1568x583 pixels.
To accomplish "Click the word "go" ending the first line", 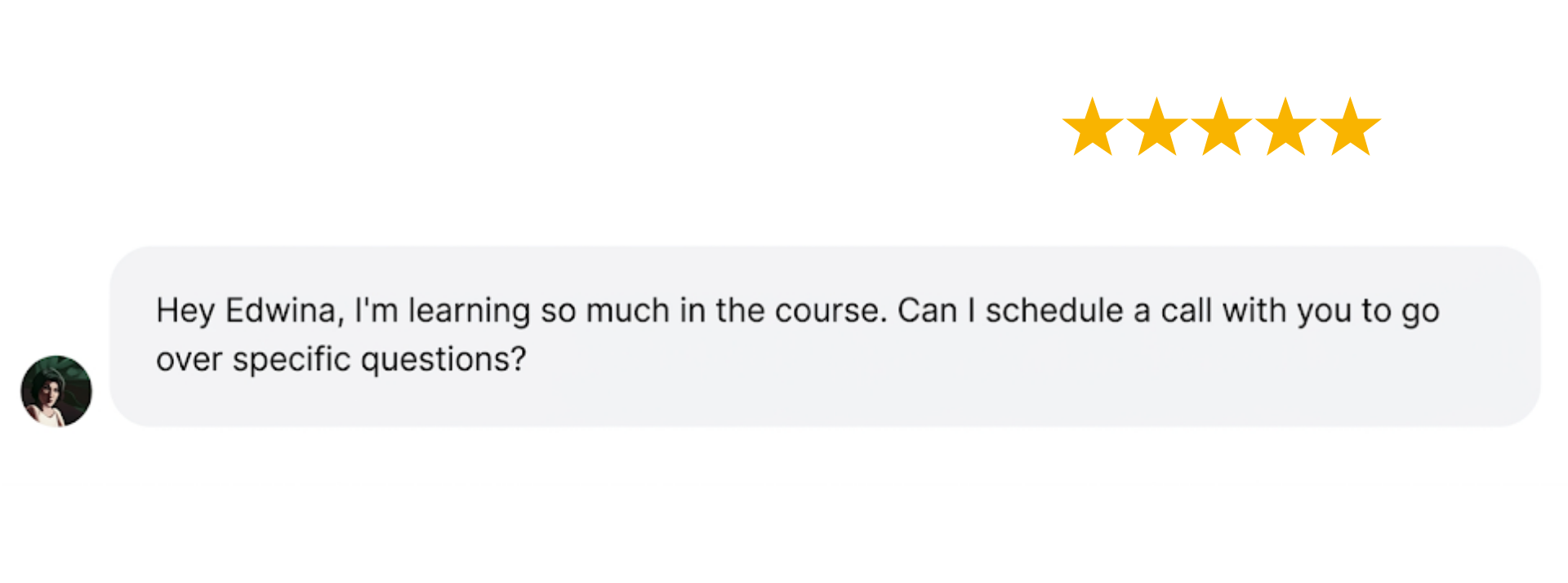I will (1420, 313).
